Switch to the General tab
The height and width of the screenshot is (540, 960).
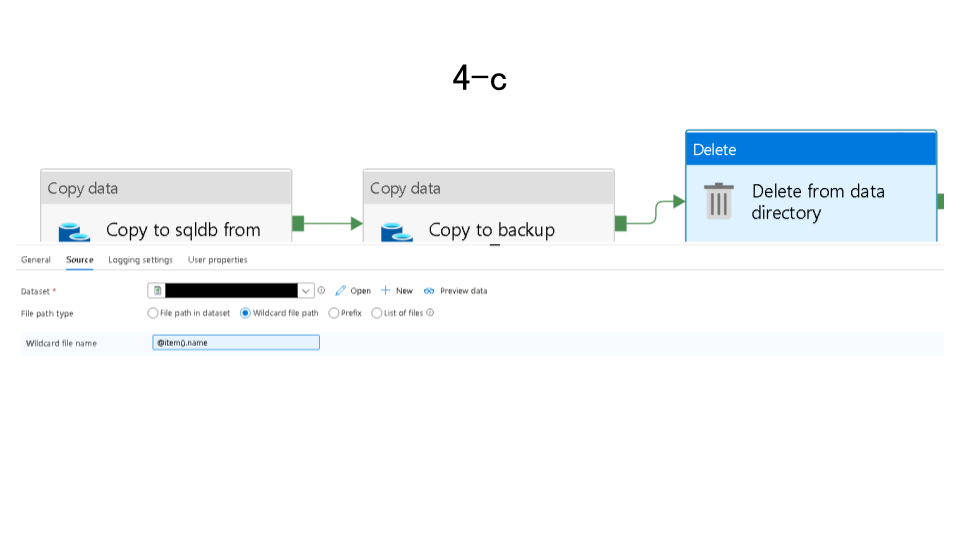point(36,260)
